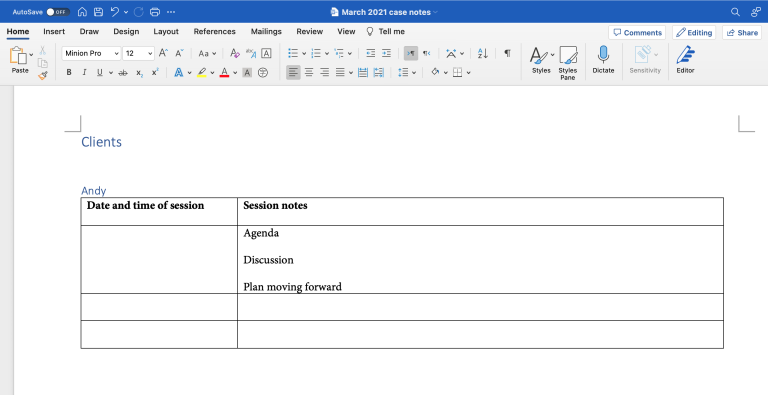The width and height of the screenshot is (768, 395).
Task: Open the Comments button
Action: tap(637, 33)
